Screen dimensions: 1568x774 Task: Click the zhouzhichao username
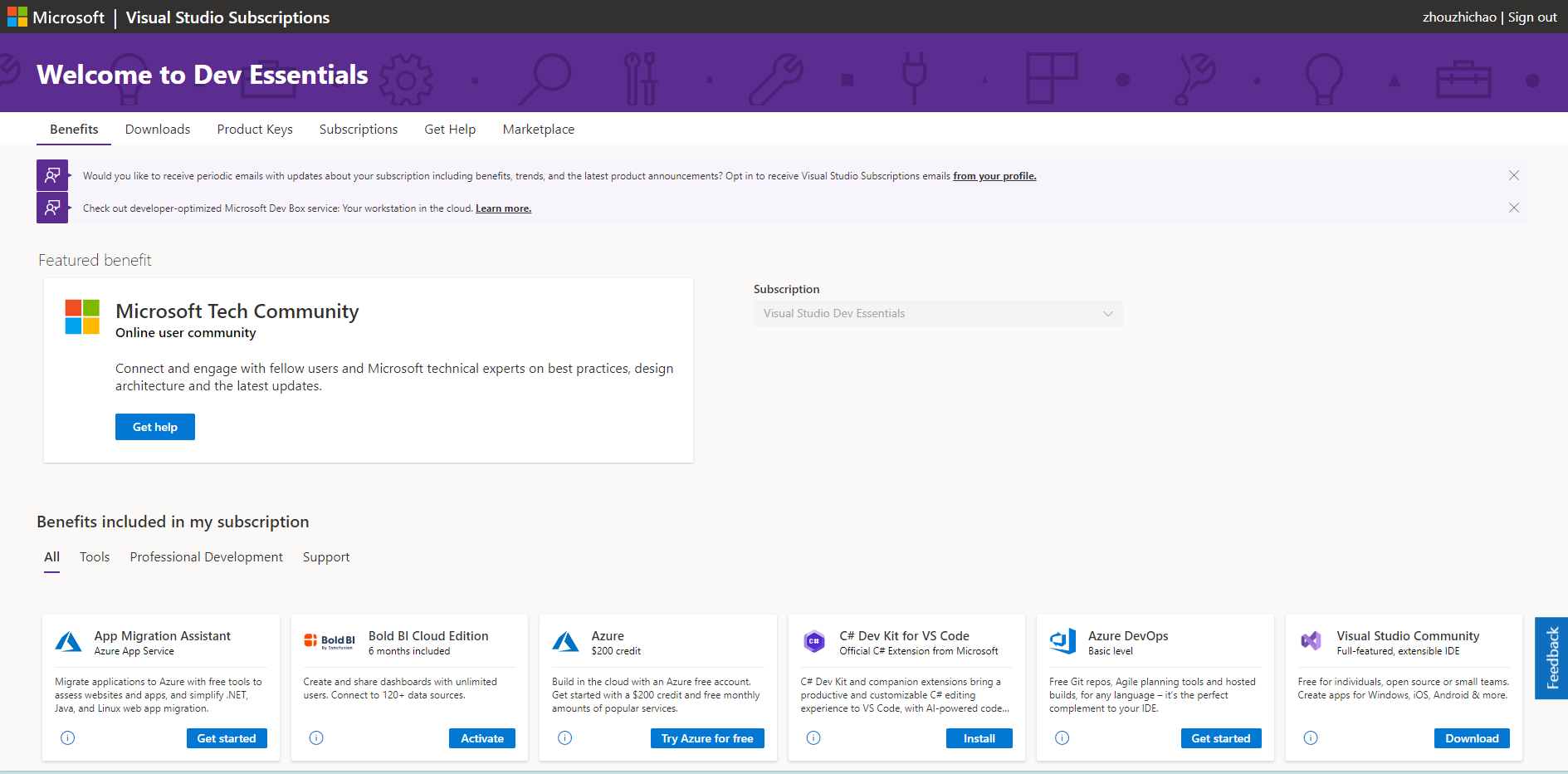(x=1459, y=17)
